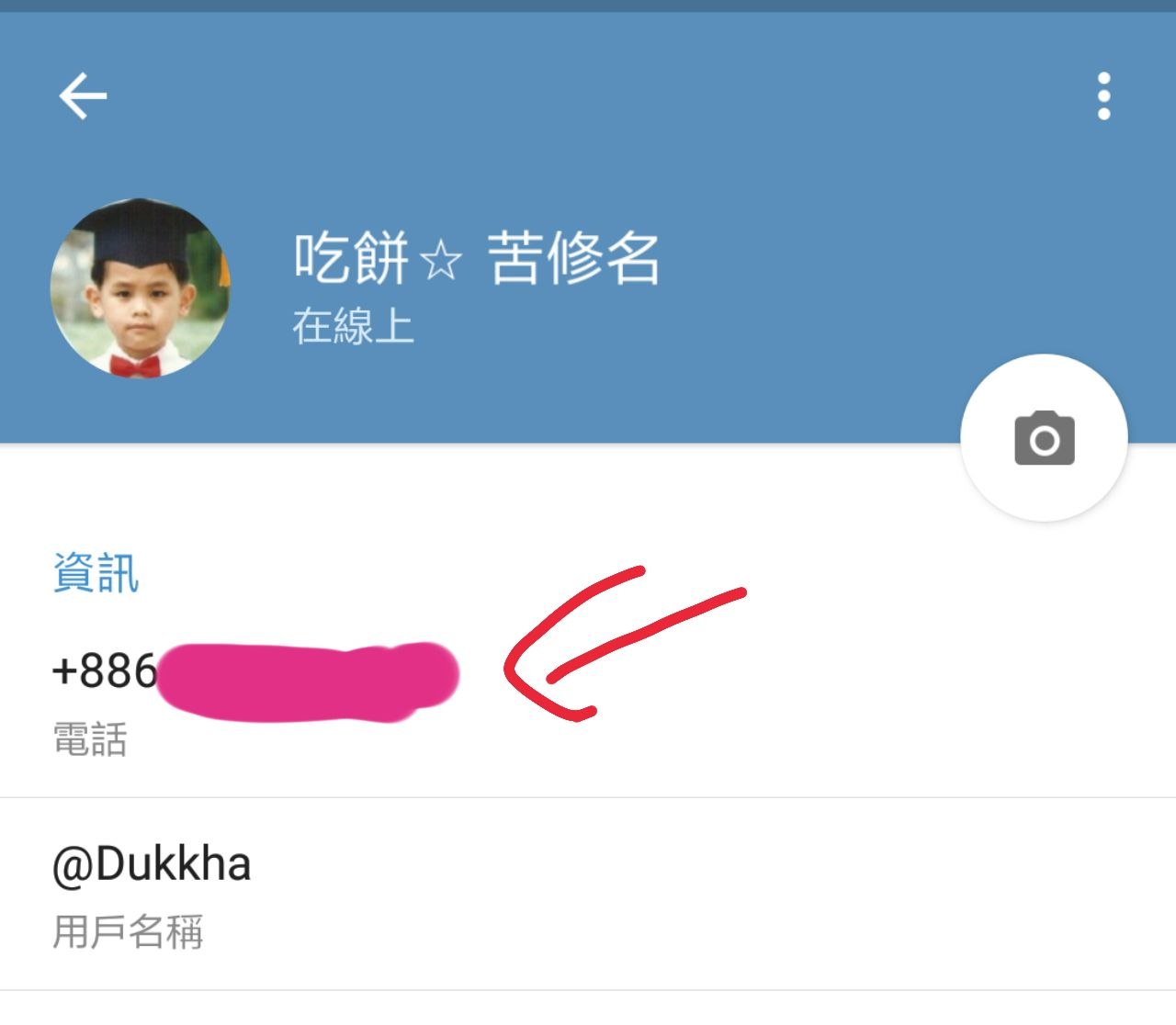
Task: Click the star symbol in the profile name
Action: (441, 260)
